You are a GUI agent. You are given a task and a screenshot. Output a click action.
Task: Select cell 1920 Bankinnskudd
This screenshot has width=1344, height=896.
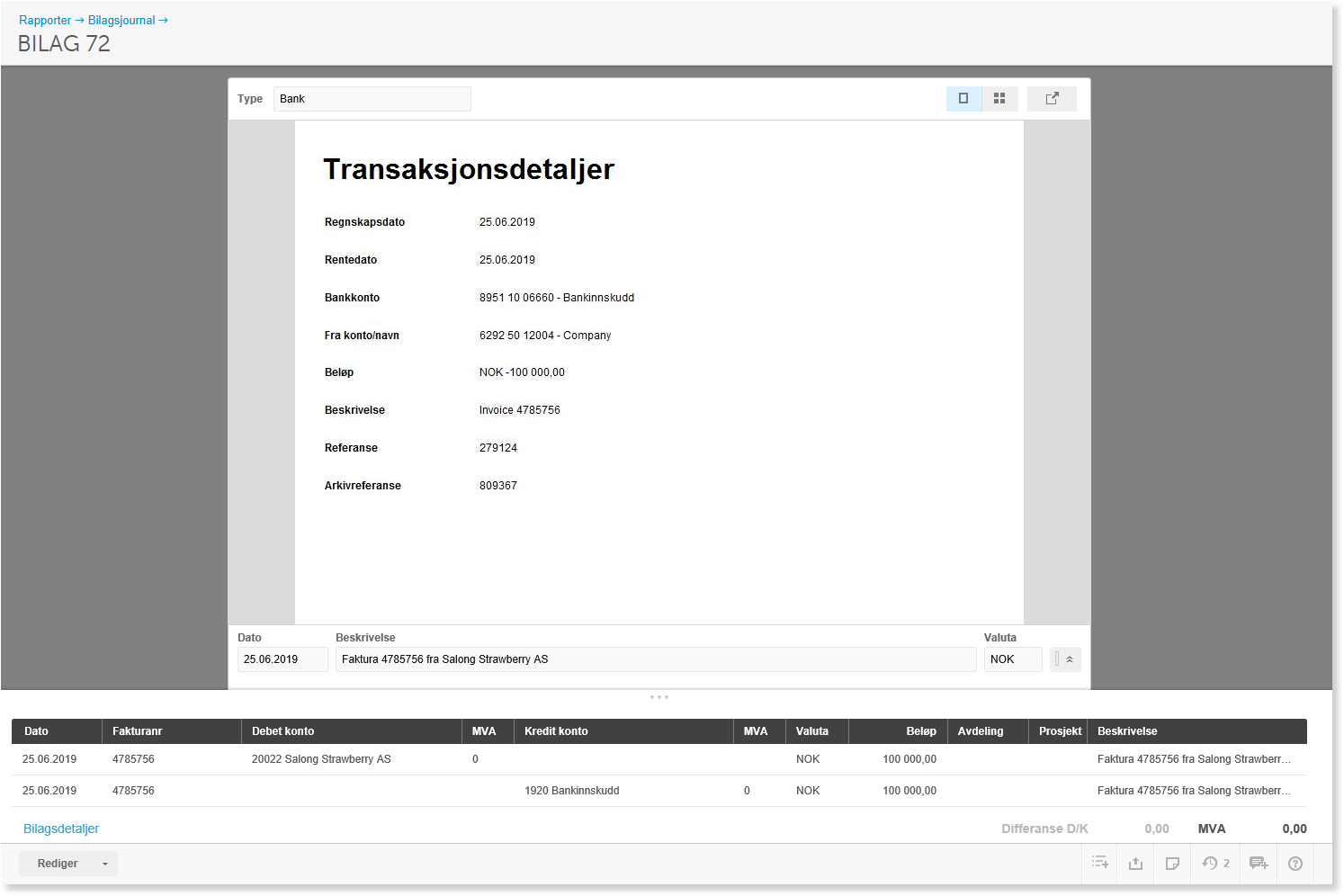pos(572,791)
